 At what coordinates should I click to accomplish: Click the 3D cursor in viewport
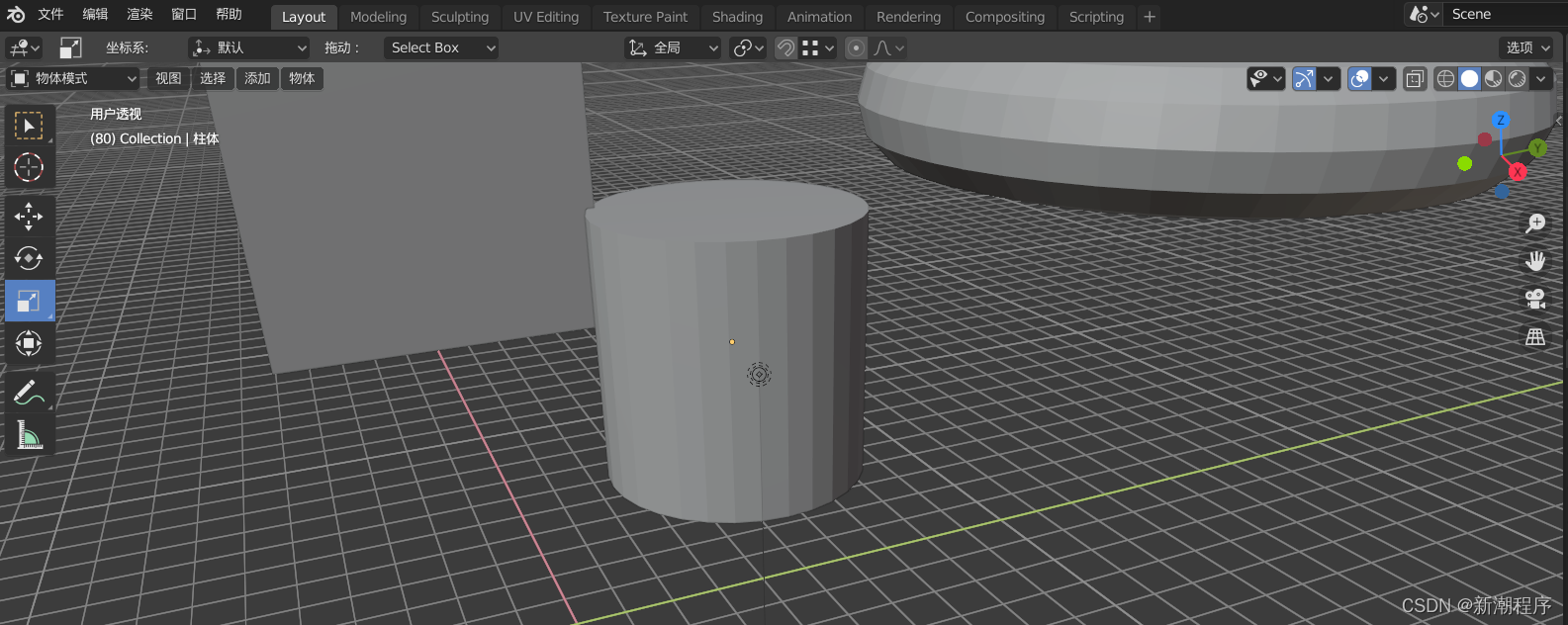759,375
